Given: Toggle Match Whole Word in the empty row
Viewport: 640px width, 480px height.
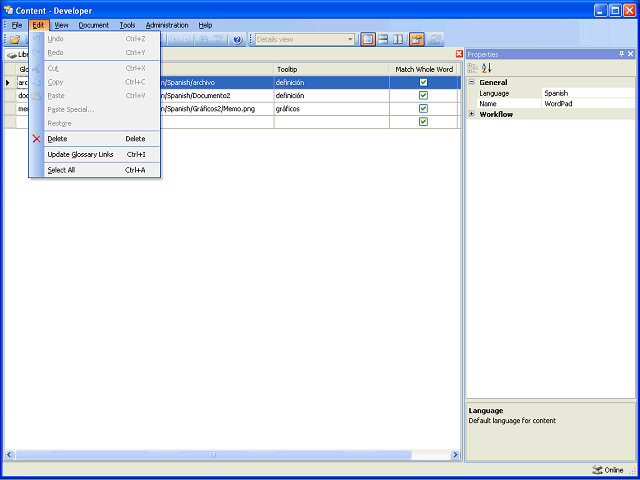Looking at the screenshot, I should 423,122.
